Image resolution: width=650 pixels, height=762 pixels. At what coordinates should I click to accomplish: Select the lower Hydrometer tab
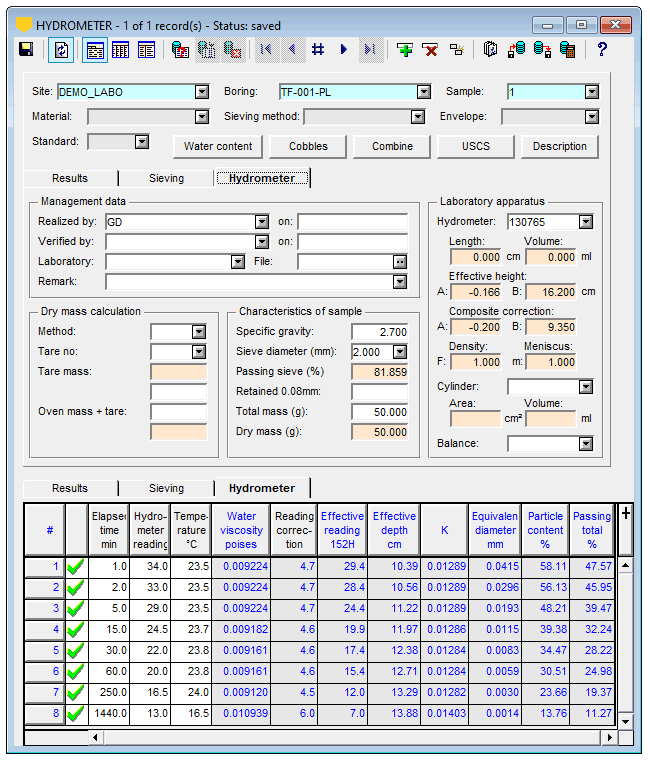tap(262, 488)
